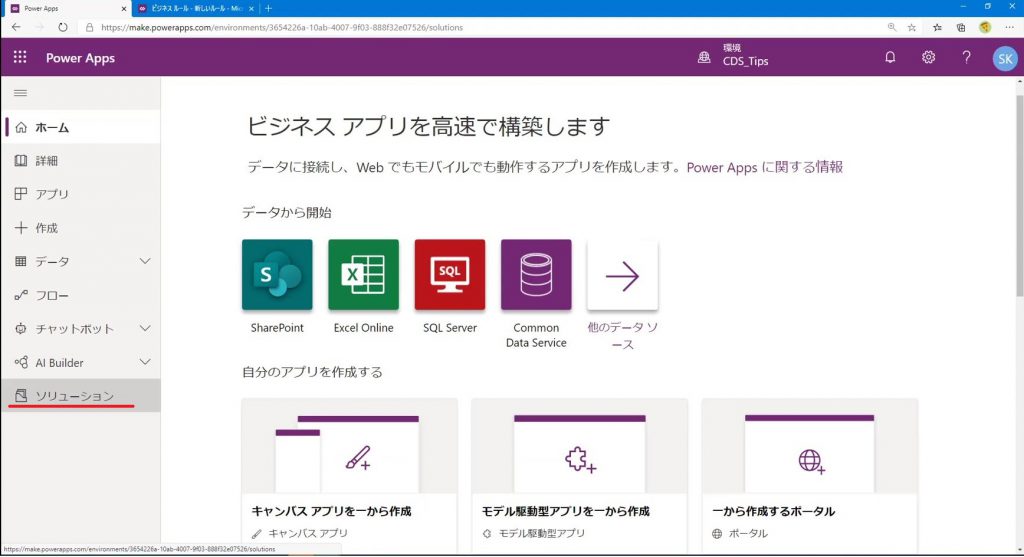Open アプリ in the sidebar
The height and width of the screenshot is (557, 1024).
tap(81, 194)
